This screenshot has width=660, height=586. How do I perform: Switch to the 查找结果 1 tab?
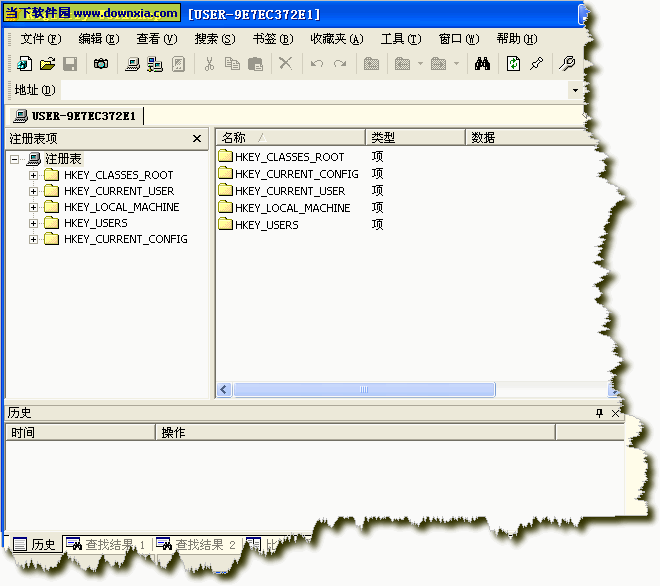(106, 545)
